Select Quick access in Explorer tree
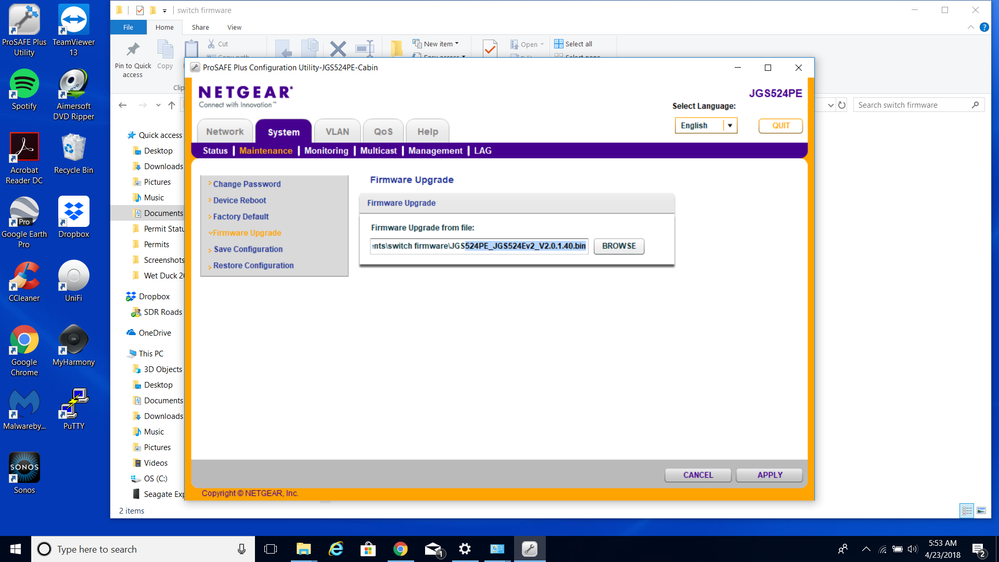999x562 pixels. 154,135
